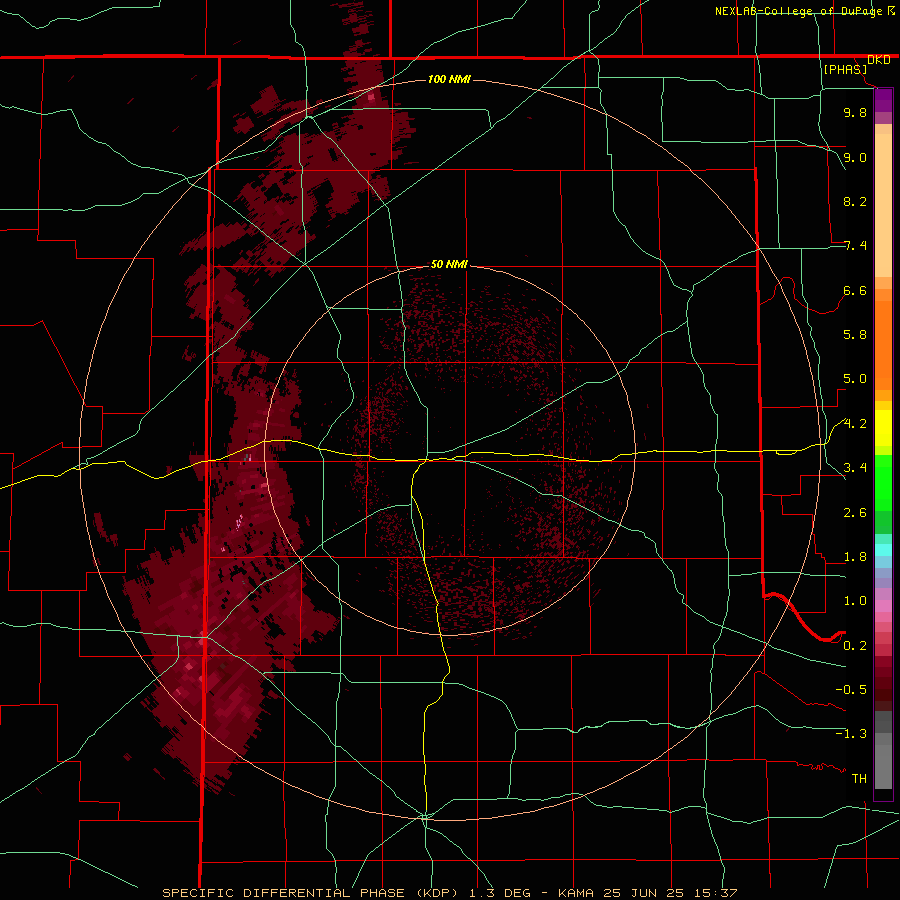Click the -1.3 value on color scale
This screenshot has height=900, width=900.
[x=851, y=734]
